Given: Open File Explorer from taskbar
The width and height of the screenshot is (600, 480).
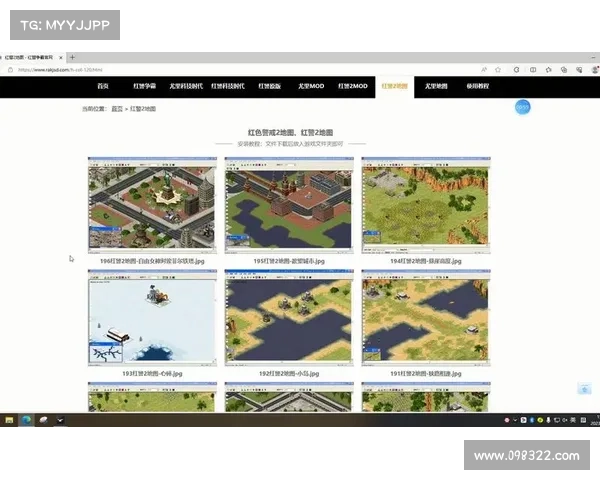Looking at the screenshot, I should (x=9, y=420).
